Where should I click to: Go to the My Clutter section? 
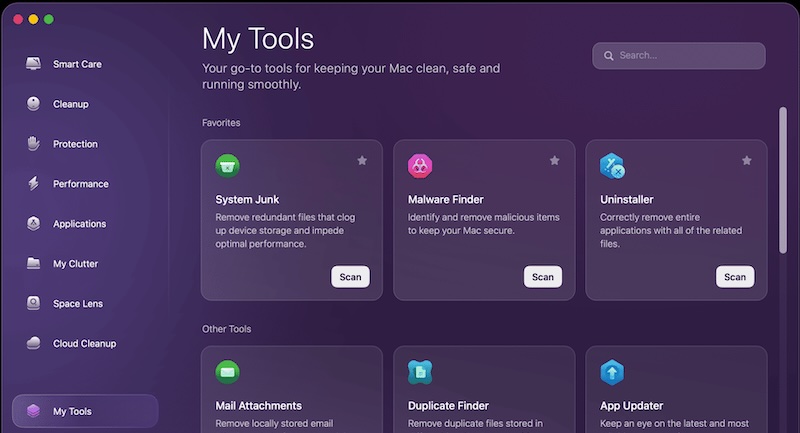[76, 264]
